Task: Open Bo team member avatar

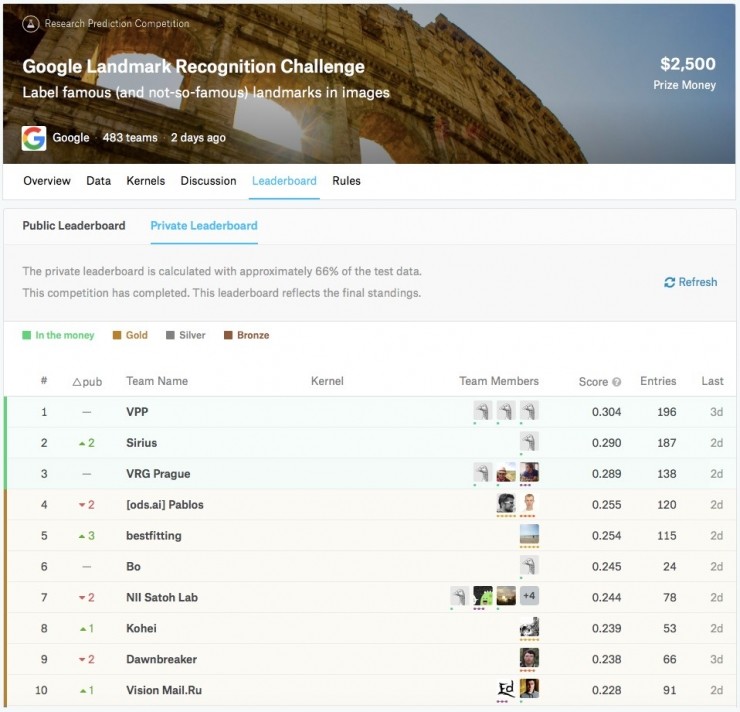Action: click(x=529, y=565)
